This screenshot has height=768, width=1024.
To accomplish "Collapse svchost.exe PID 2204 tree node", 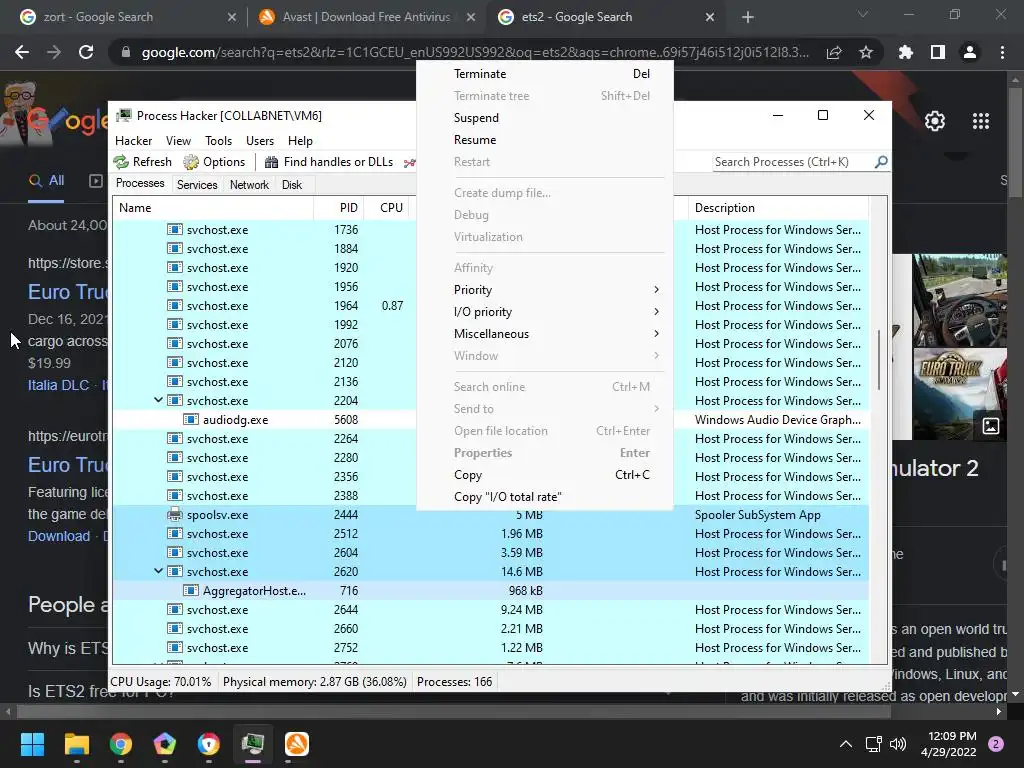I will tap(158, 400).
